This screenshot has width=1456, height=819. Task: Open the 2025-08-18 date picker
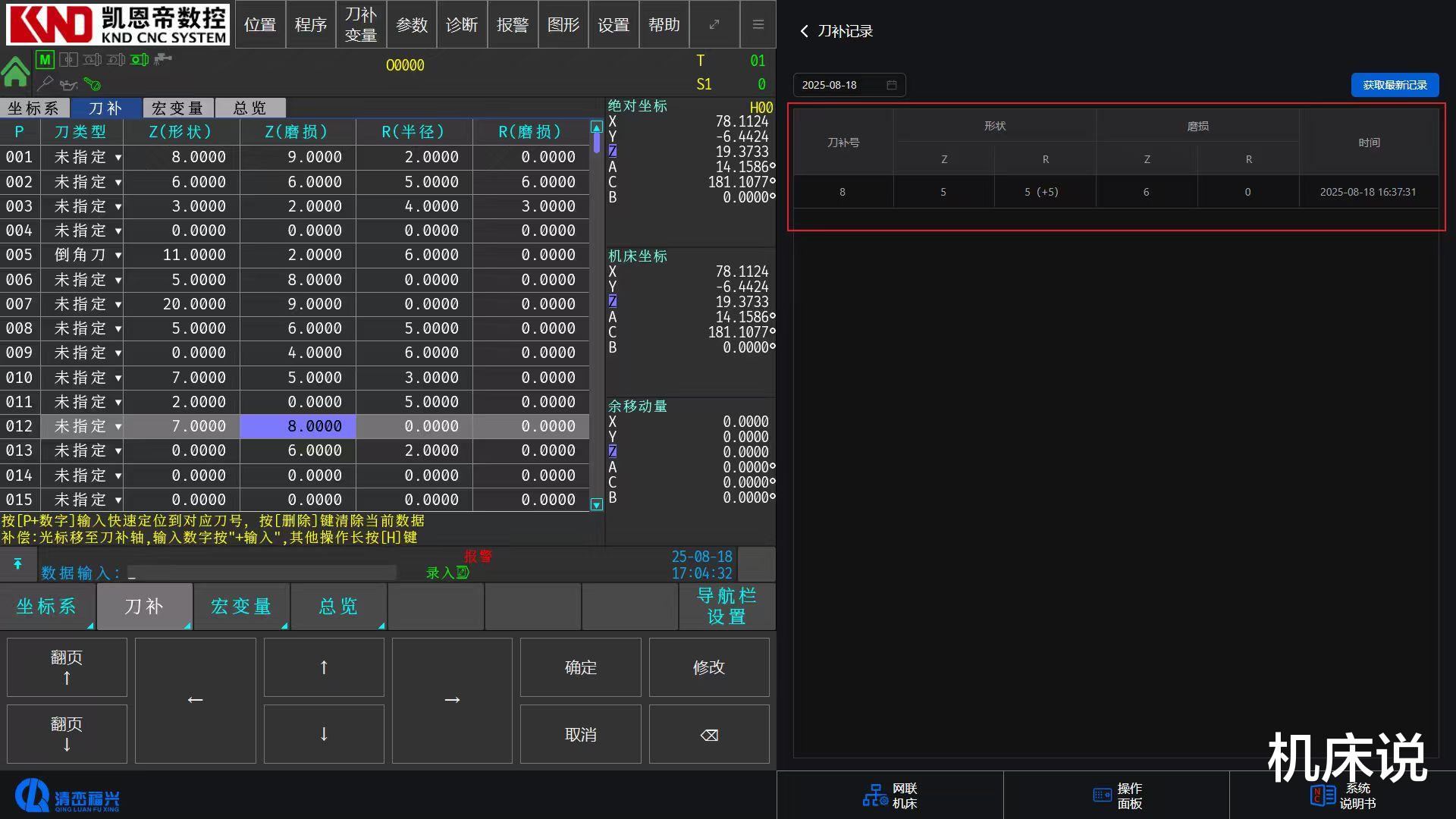tap(849, 85)
